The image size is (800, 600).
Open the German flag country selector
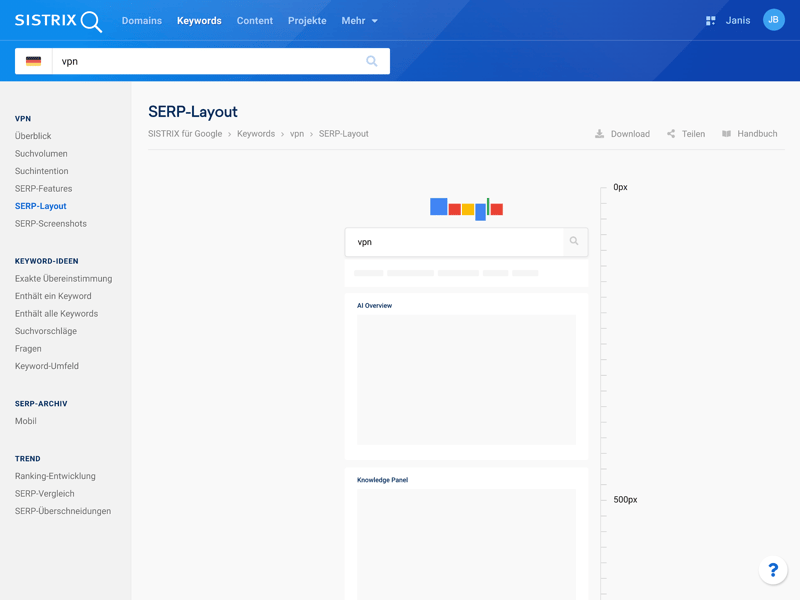[34, 61]
